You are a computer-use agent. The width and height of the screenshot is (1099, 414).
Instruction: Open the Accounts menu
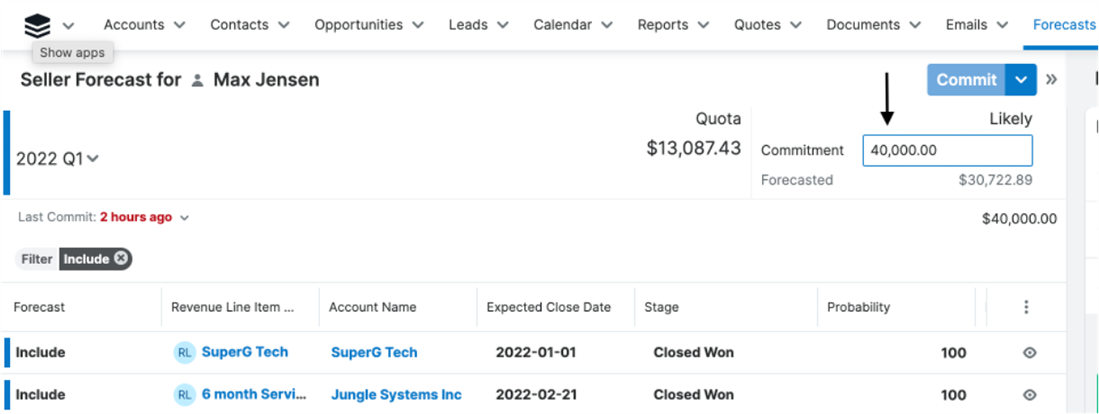[x=144, y=25]
